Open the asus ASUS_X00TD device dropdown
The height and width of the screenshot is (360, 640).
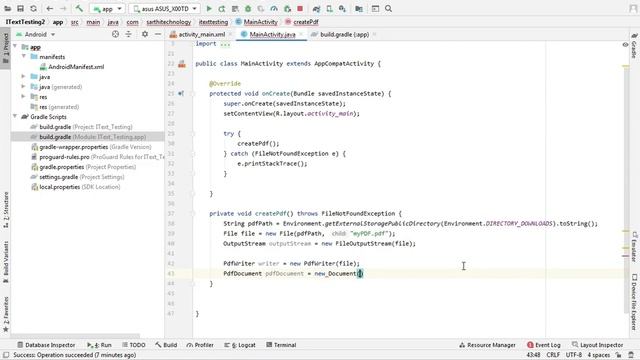(x=164, y=9)
